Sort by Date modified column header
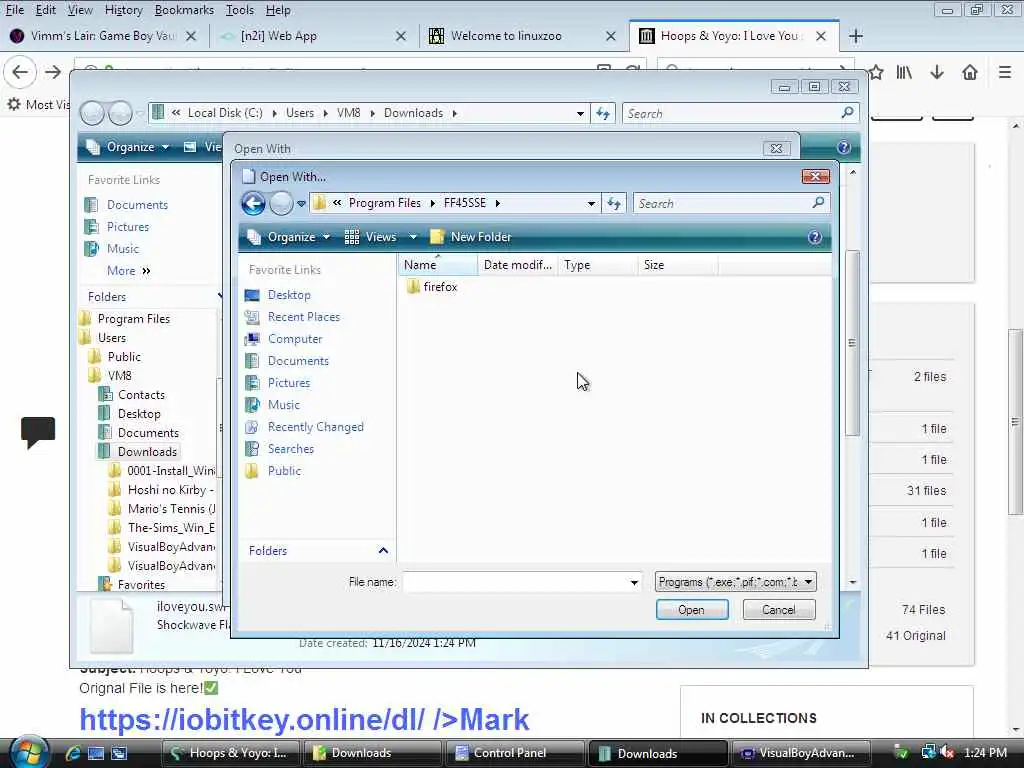The height and width of the screenshot is (768, 1024). (x=518, y=265)
